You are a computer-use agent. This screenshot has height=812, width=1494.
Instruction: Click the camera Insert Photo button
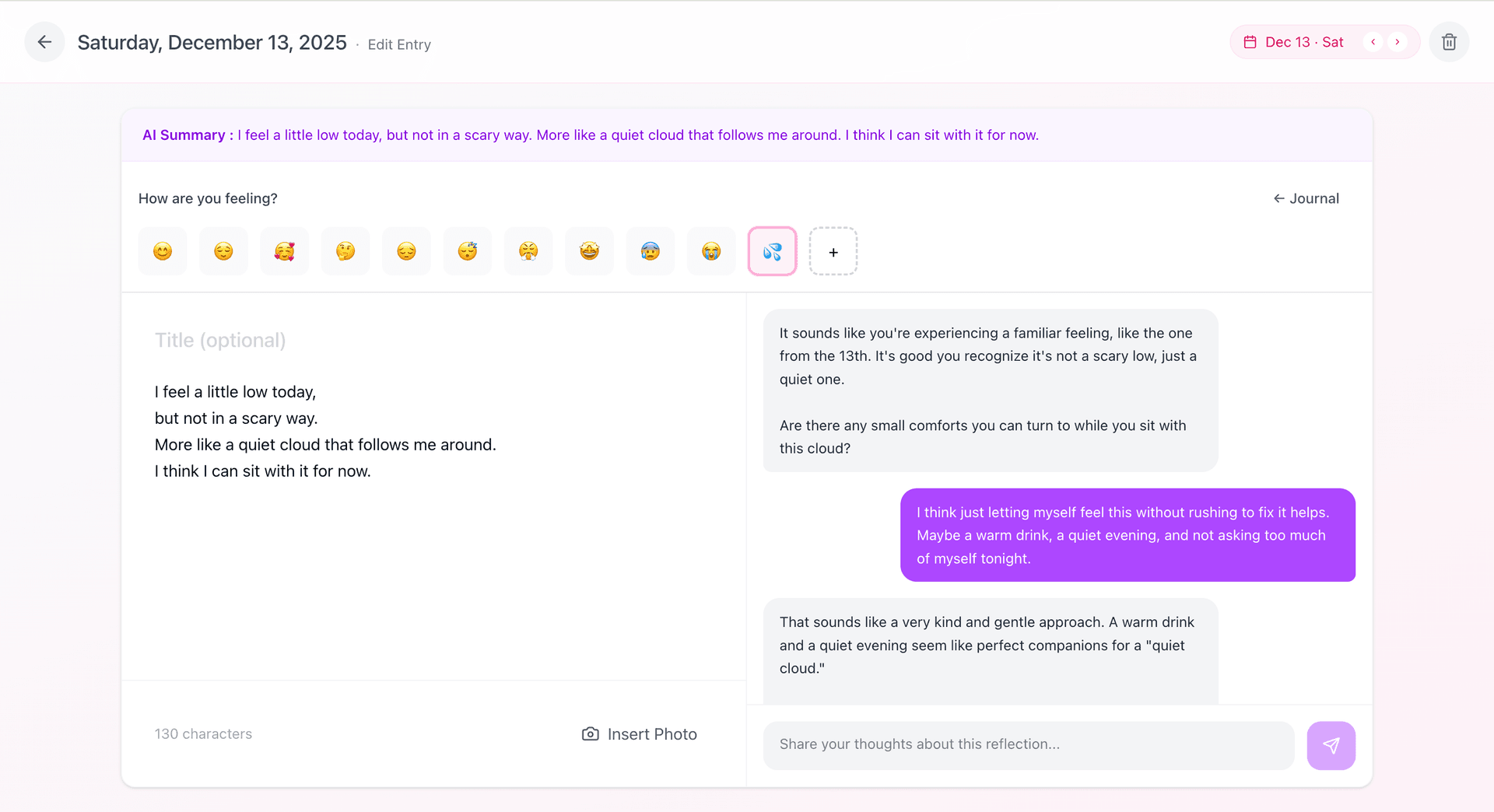(640, 734)
